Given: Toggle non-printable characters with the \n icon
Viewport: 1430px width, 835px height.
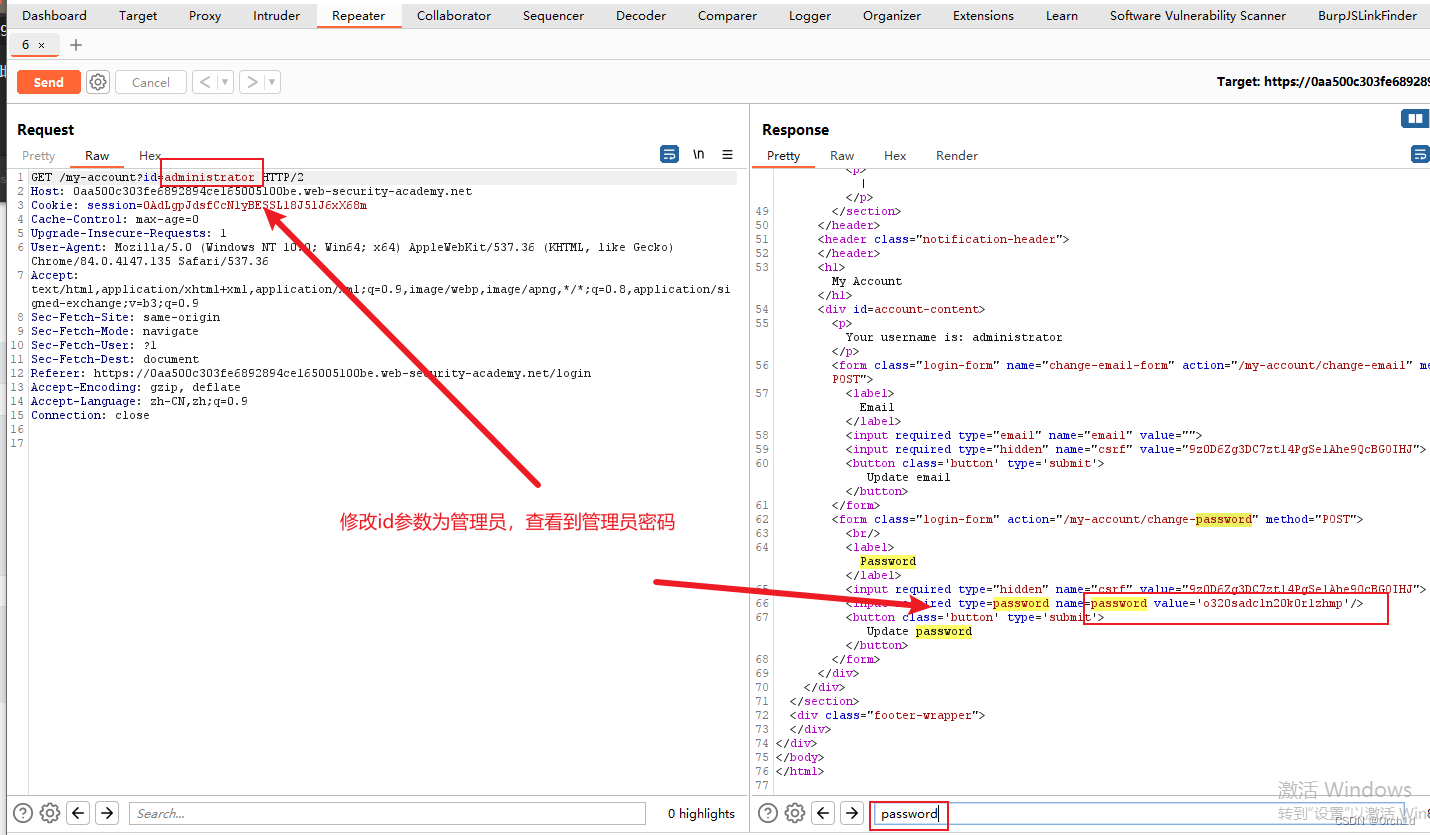Looking at the screenshot, I should click(698, 154).
